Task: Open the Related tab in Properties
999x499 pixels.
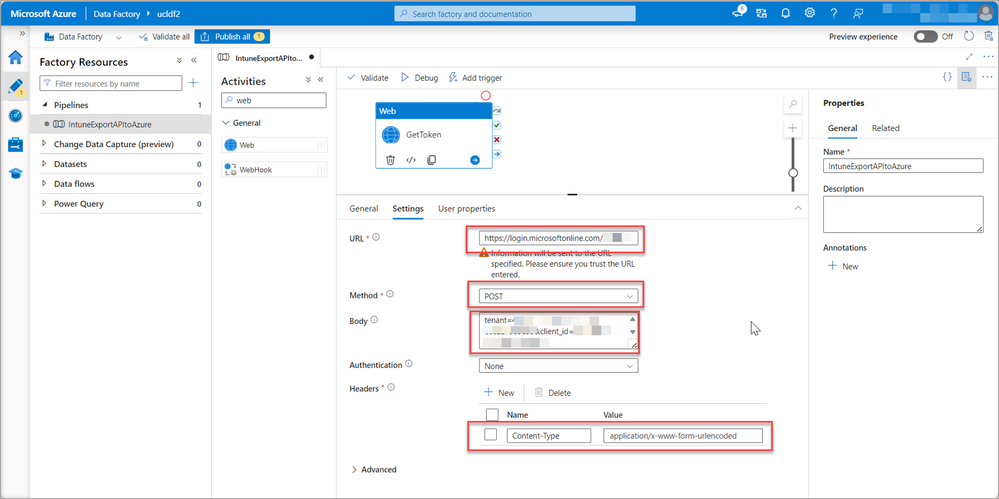Action: tap(886, 128)
